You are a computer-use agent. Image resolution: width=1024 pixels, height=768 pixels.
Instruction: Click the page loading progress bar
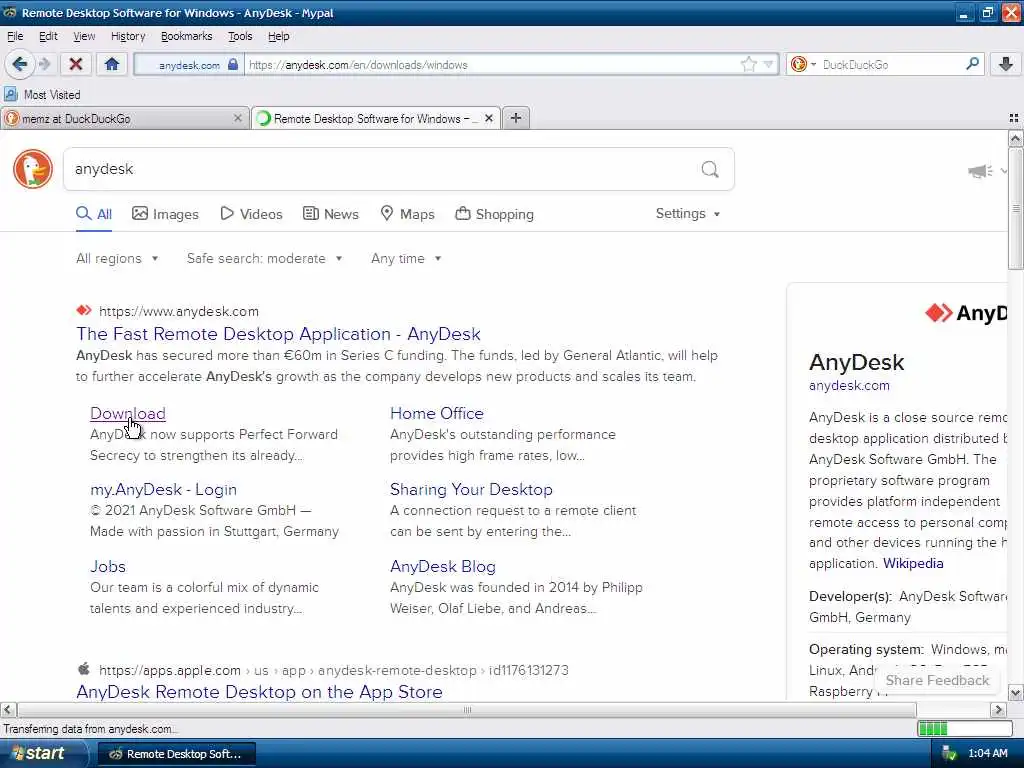tap(965, 729)
